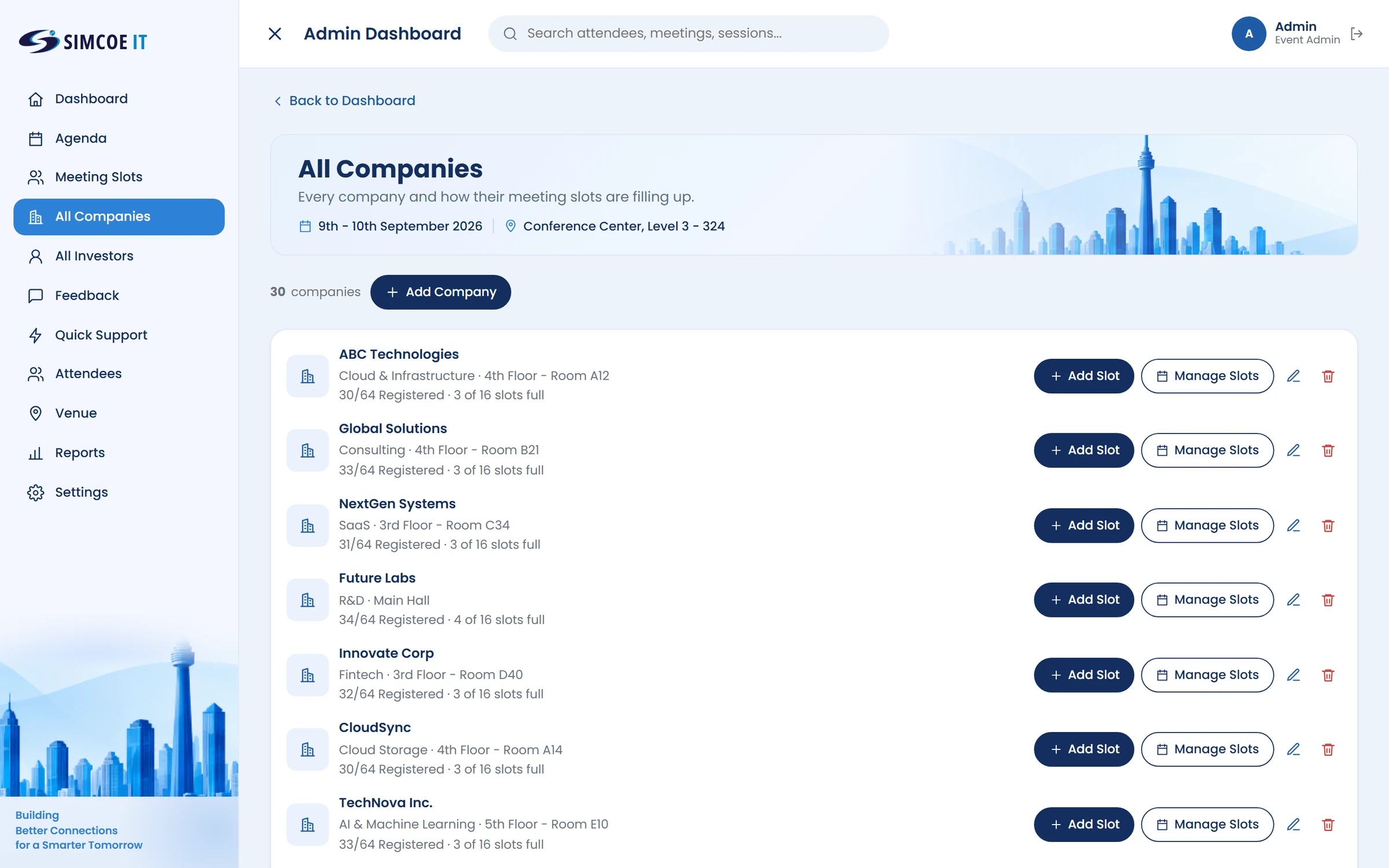1389x868 pixels.
Task: Open edit pencil for Innovate Corp
Action: click(x=1294, y=675)
